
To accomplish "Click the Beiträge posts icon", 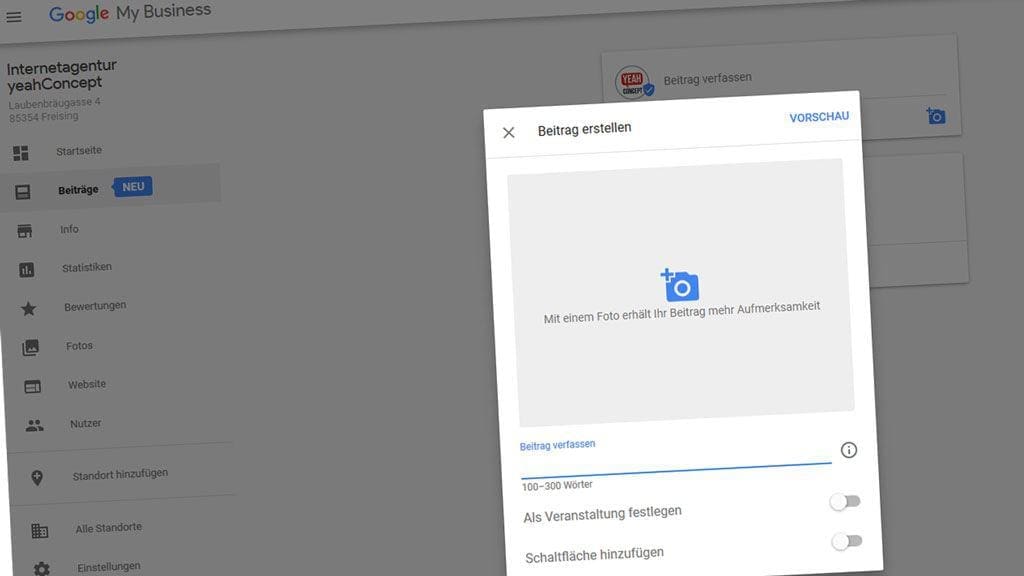I will [23, 192].
